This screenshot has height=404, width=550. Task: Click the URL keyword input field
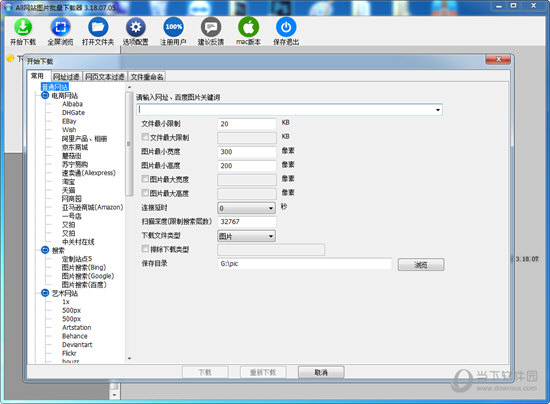click(289, 110)
